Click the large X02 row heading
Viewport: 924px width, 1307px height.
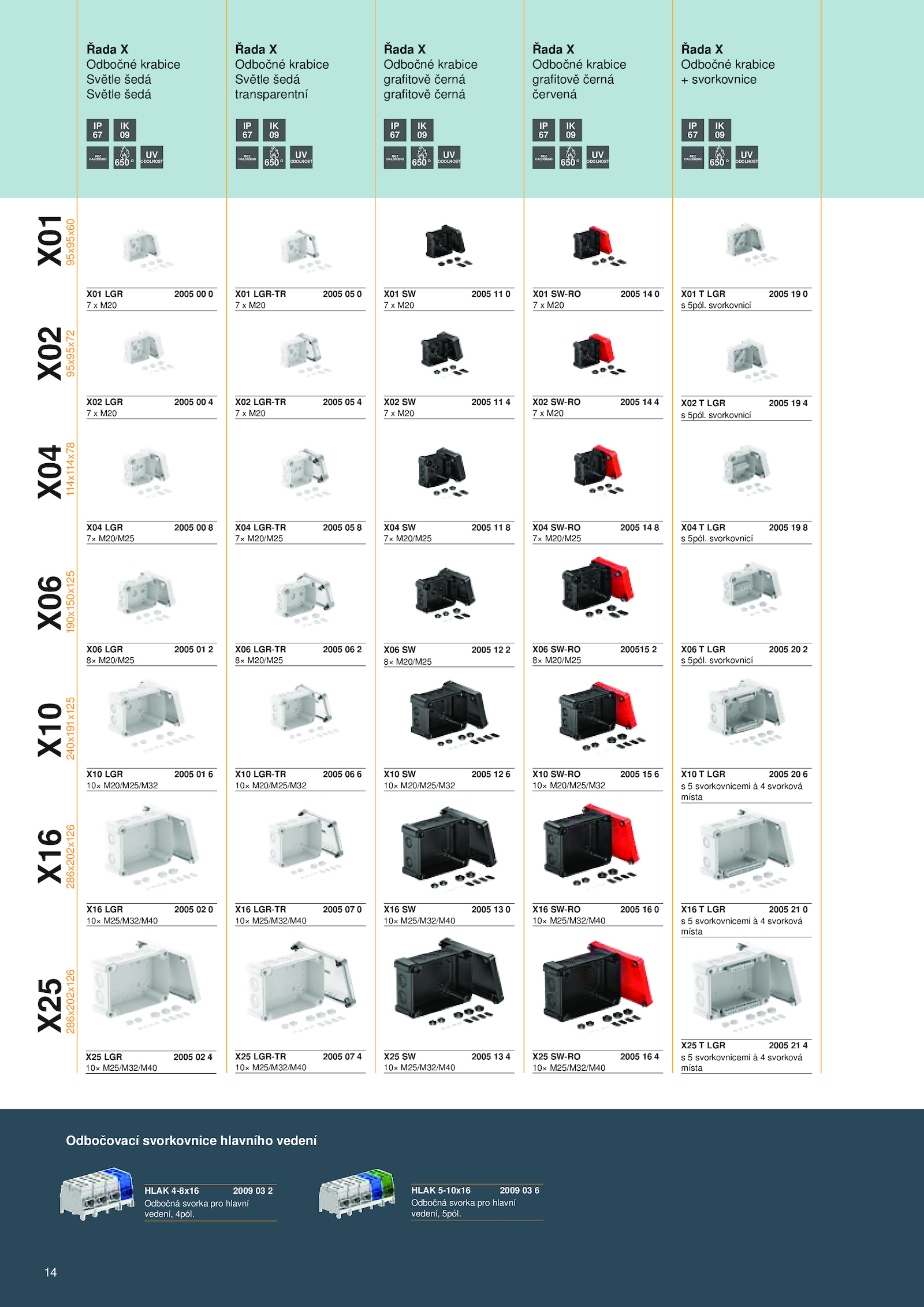point(50,353)
